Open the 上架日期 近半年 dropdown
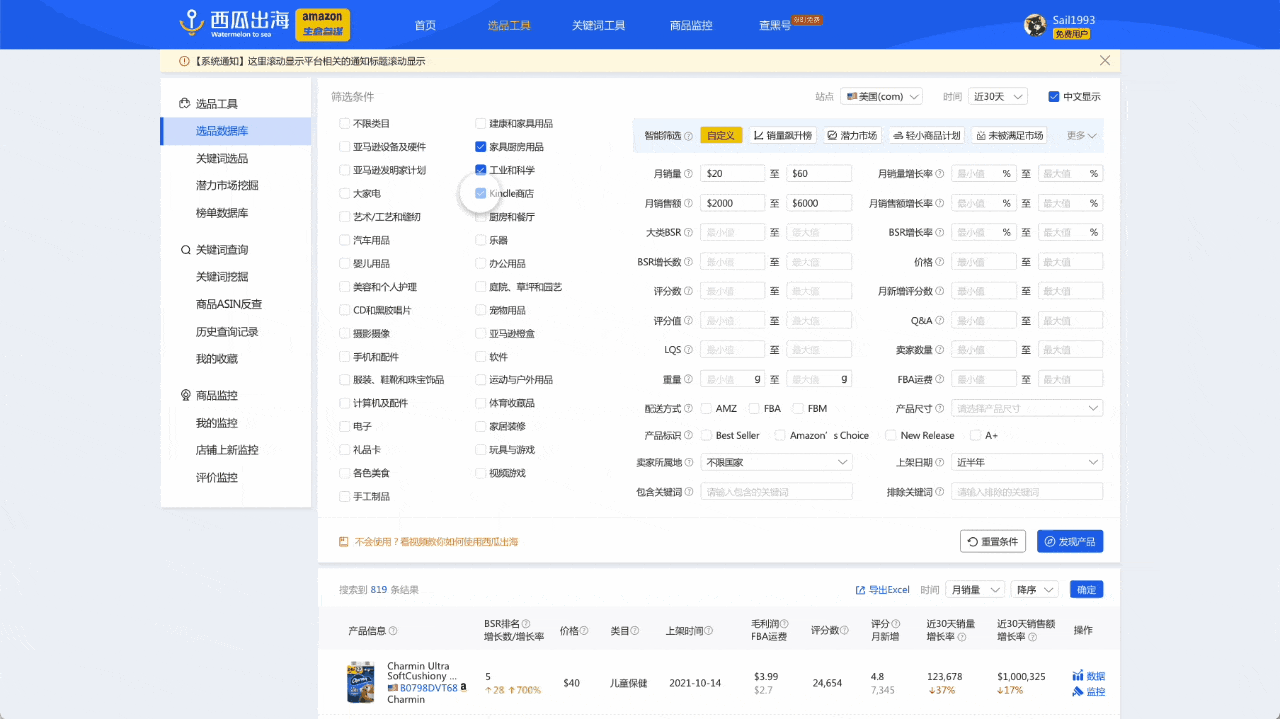This screenshot has height=719, width=1280. pos(1027,463)
